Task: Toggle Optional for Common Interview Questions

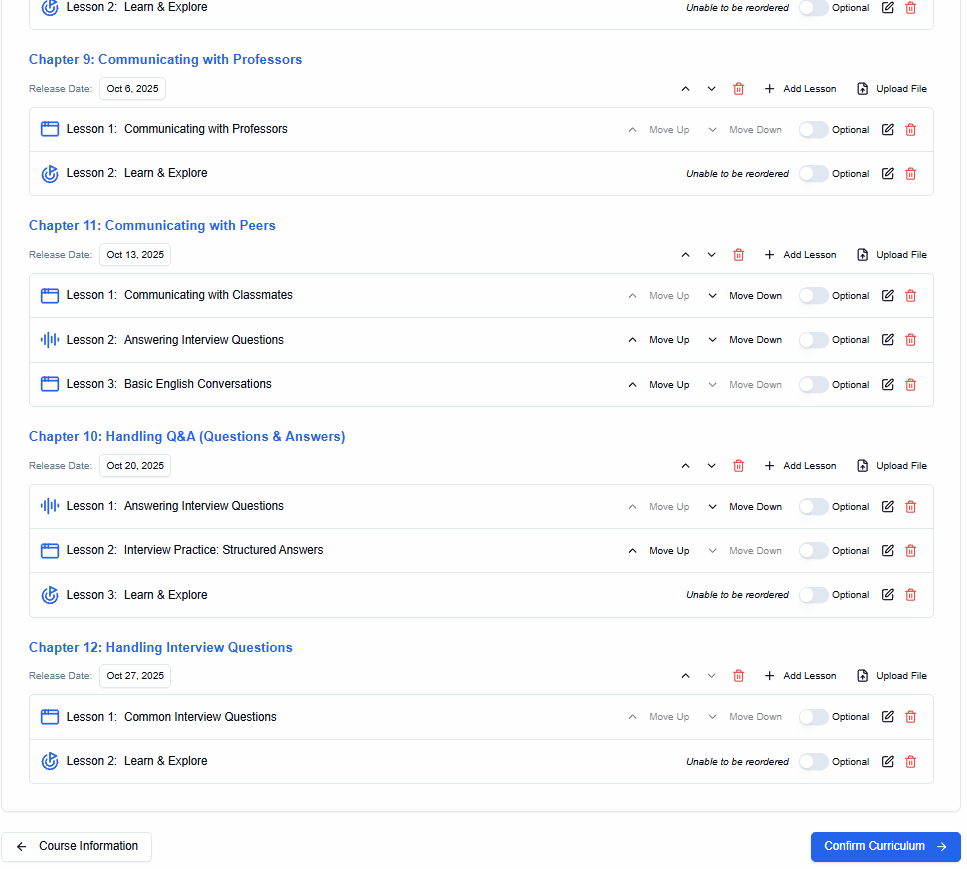Action: pyautogui.click(x=813, y=717)
